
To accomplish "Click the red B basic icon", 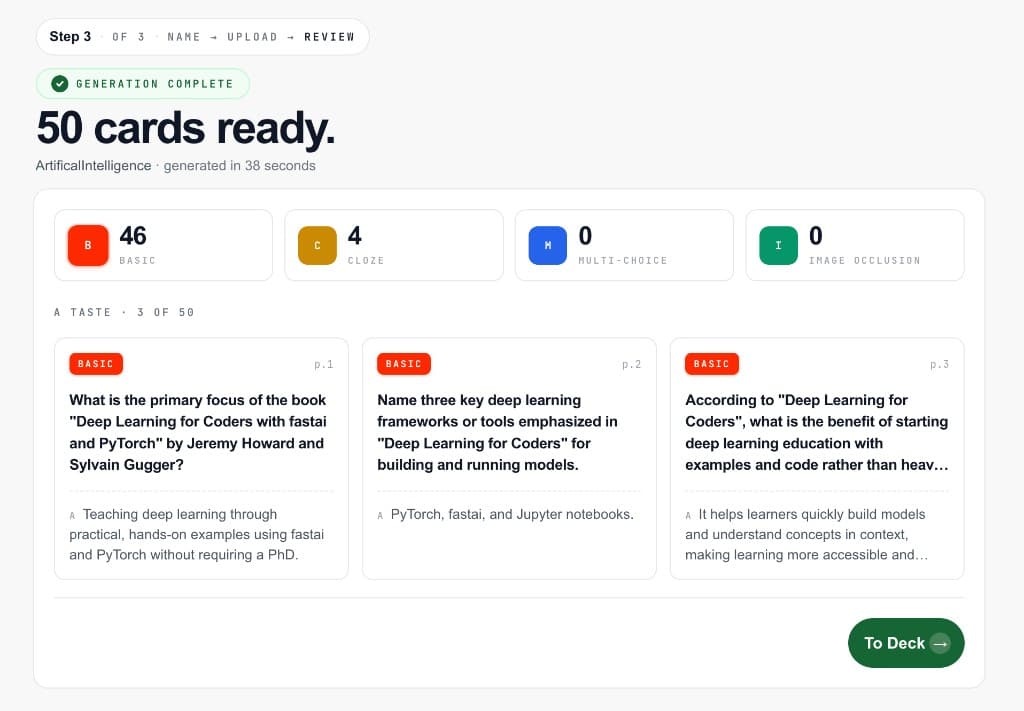I will (88, 245).
